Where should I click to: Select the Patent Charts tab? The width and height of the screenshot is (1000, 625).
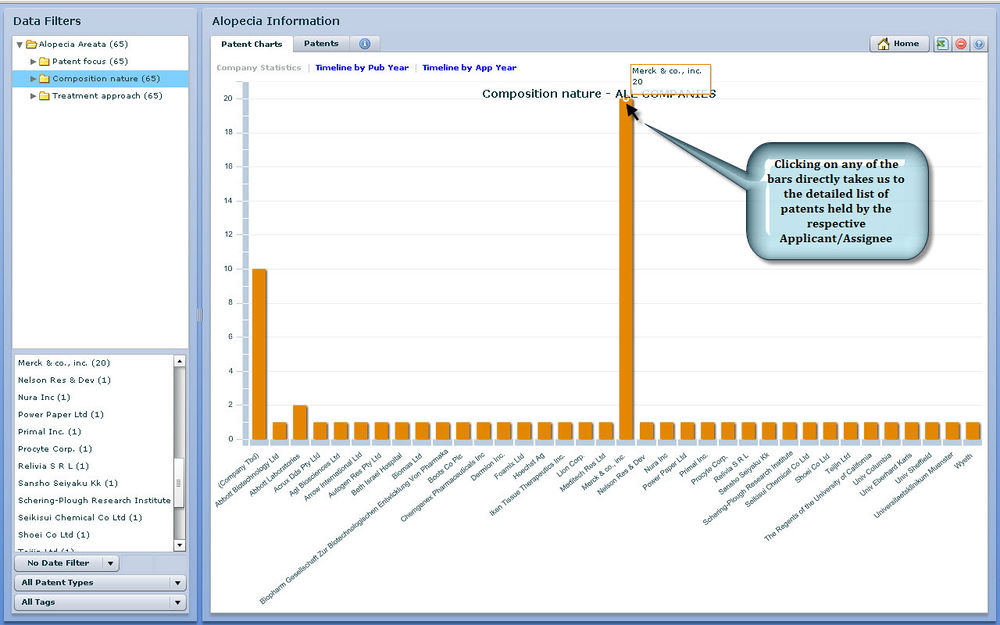coord(251,44)
